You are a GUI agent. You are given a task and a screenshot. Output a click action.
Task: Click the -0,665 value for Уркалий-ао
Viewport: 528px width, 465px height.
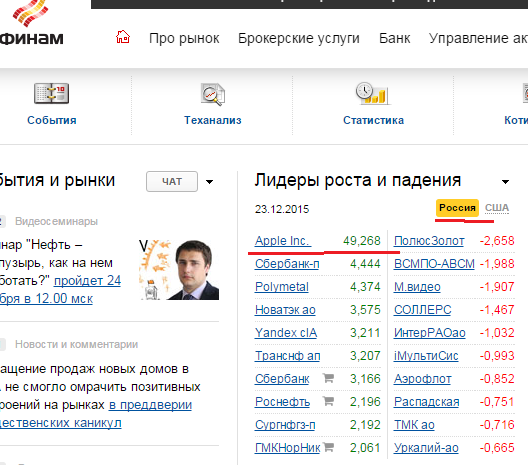497,447
